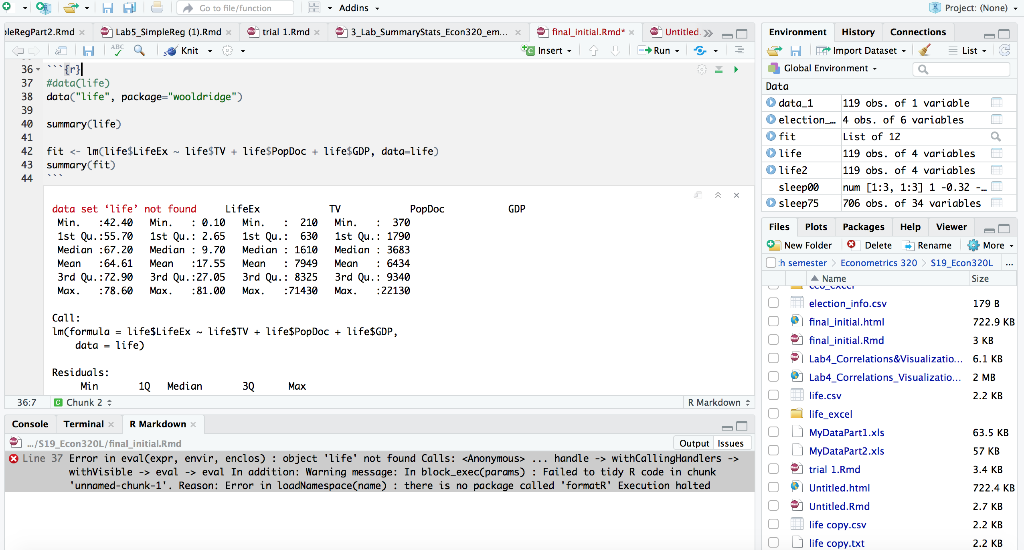Open the More files dropdown
The height and width of the screenshot is (550, 1024).
990,246
